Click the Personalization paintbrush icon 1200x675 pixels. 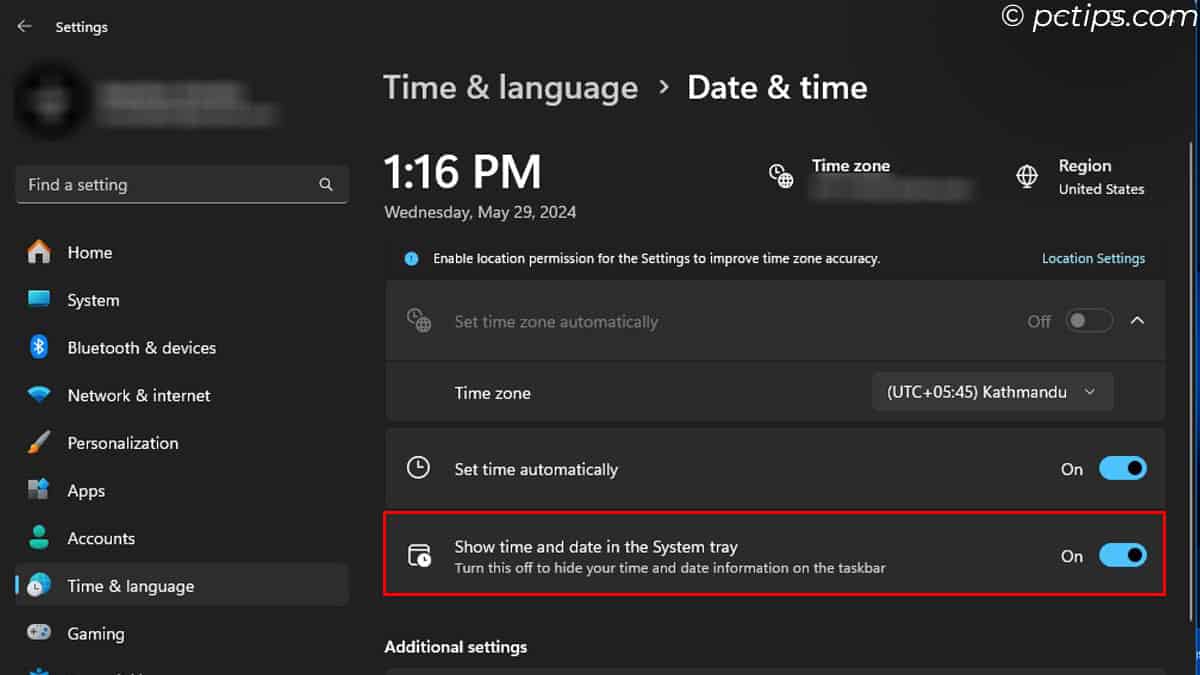39,443
